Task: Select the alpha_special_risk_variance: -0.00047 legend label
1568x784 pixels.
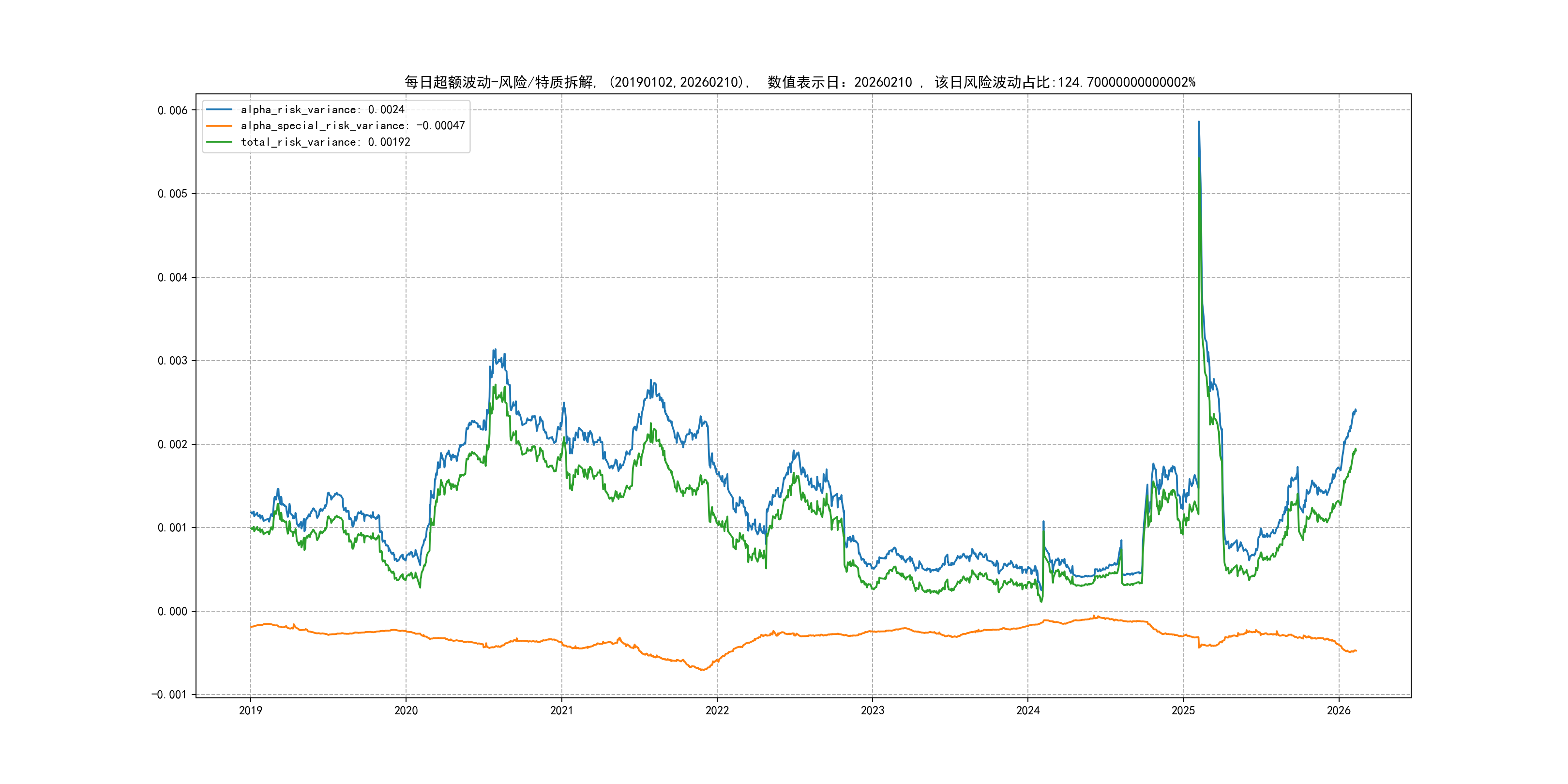Action: click(x=352, y=125)
